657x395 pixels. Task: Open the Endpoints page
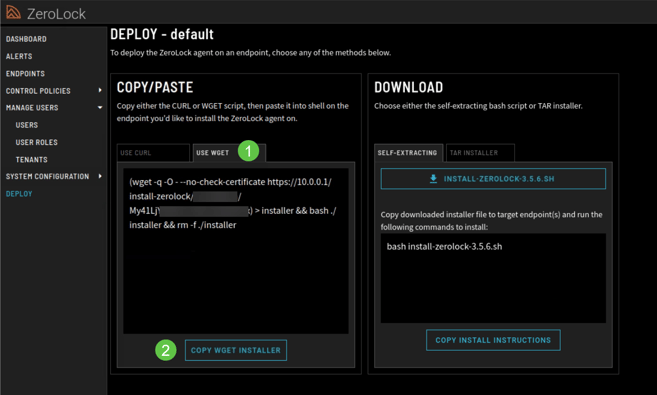click(x=25, y=74)
